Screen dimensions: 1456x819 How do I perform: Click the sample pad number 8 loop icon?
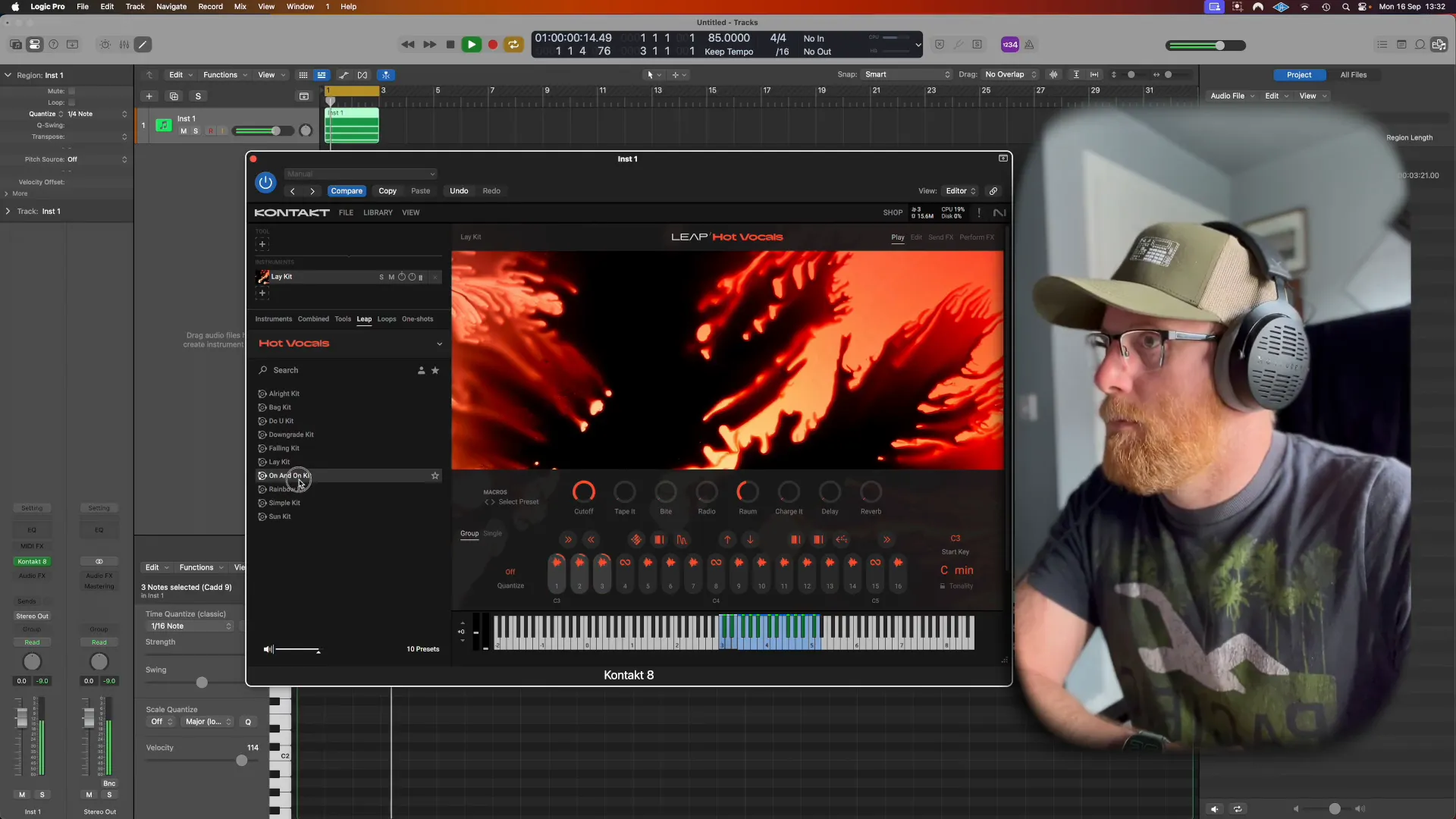point(716,563)
